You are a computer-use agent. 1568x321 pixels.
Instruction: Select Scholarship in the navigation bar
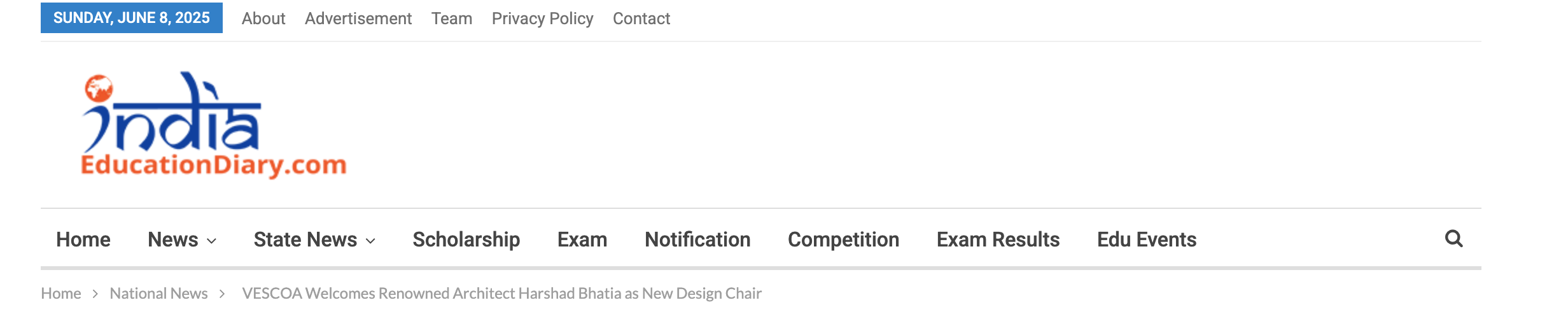[x=466, y=239]
